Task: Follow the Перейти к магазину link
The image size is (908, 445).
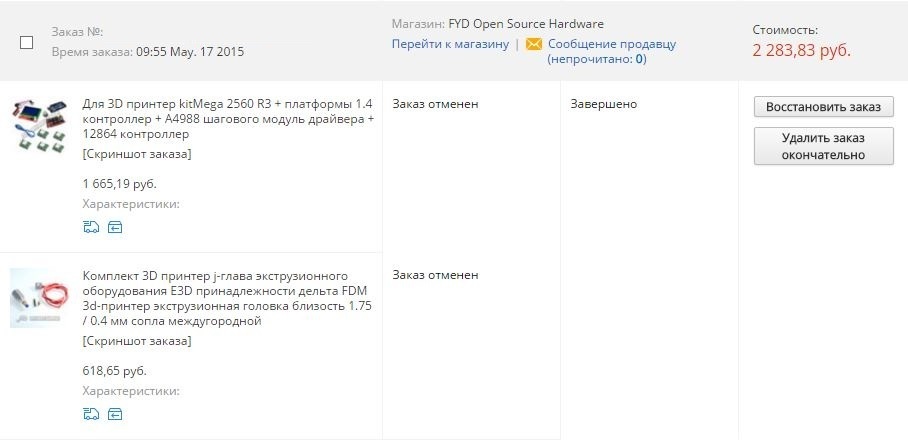Action: (x=450, y=44)
